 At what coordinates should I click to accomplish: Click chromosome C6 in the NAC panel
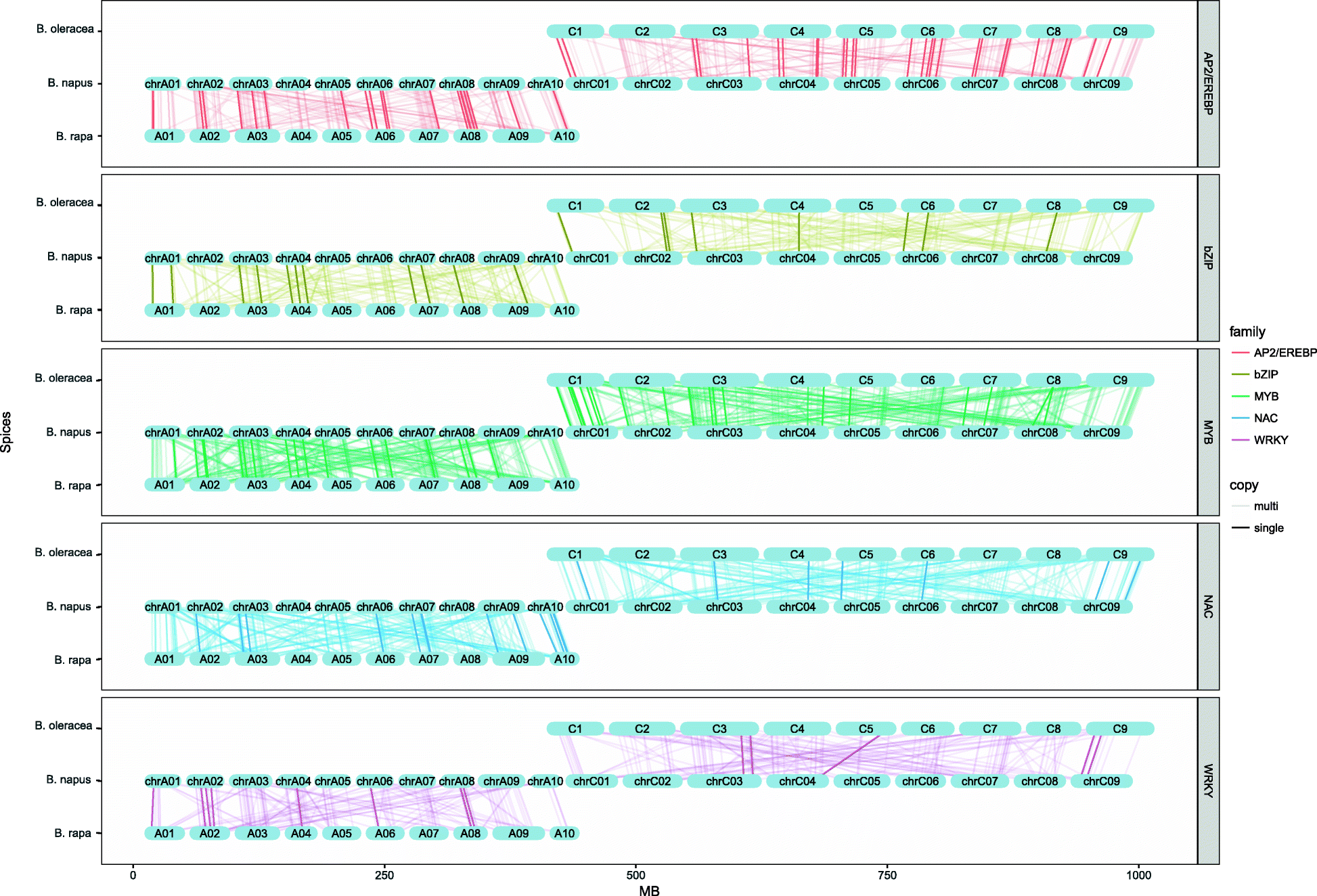pyautogui.click(x=928, y=554)
